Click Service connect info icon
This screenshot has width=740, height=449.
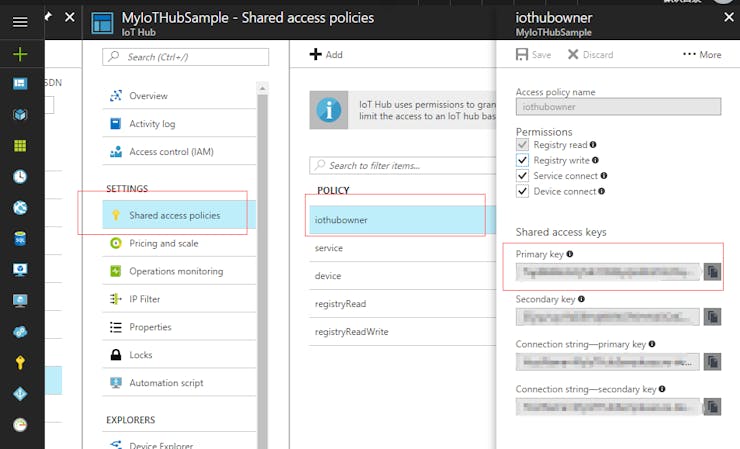pos(604,176)
